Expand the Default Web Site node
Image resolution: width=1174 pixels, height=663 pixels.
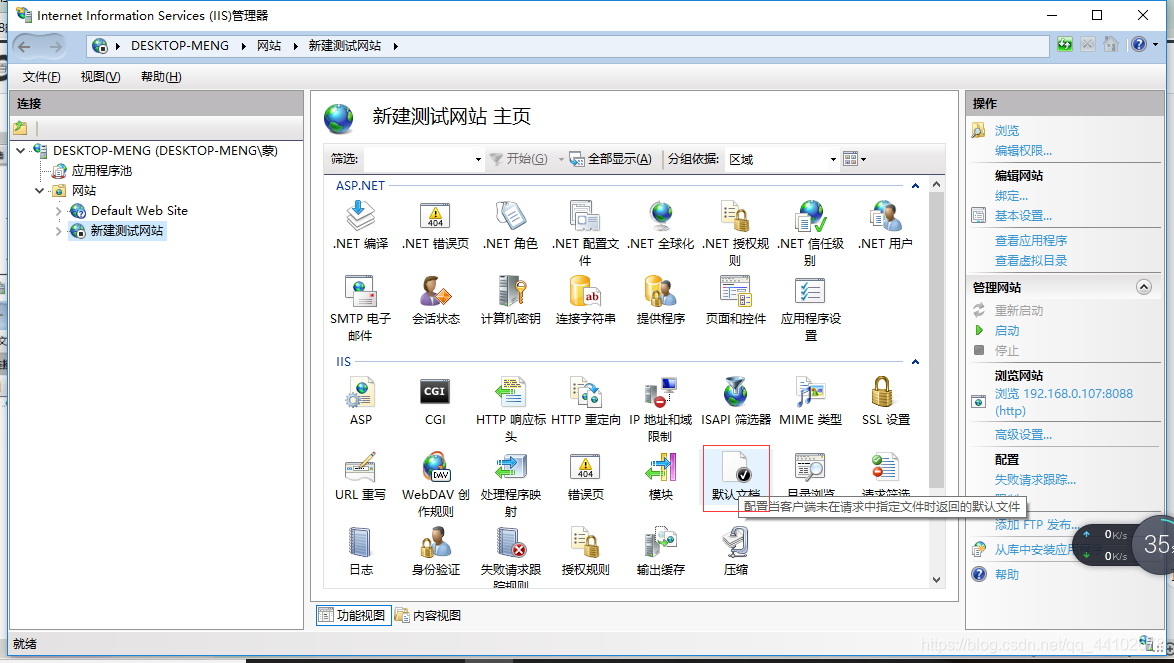pyautogui.click(x=58, y=211)
